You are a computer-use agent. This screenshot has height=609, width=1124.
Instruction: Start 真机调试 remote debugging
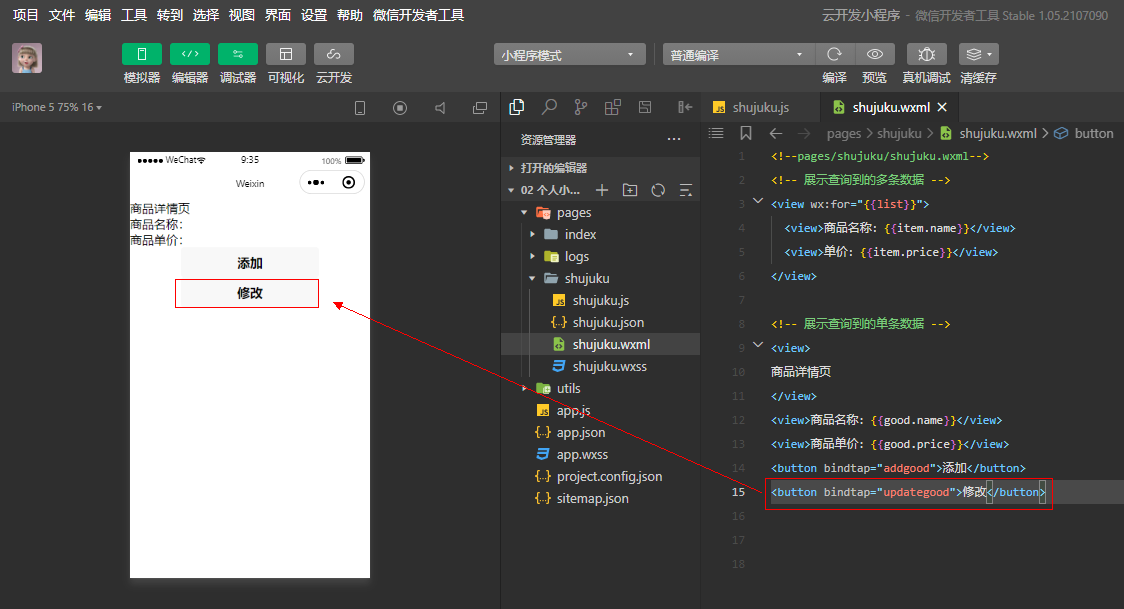(926, 54)
